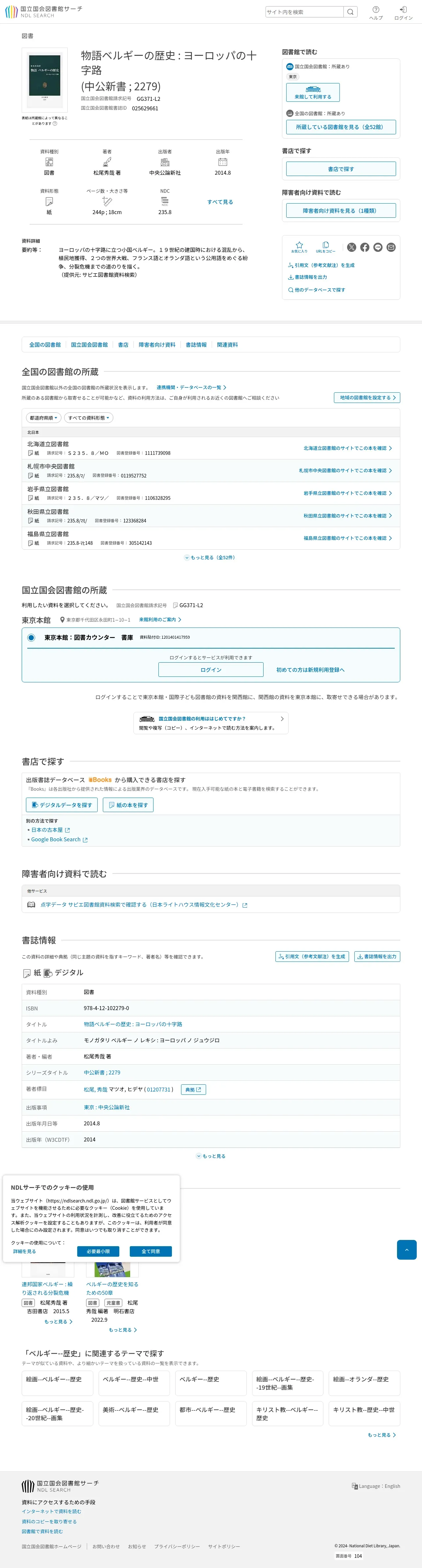This screenshot has width=422, height=1568.
Task: Expand the 国立国会図書館の利用ははじめてですか？ guide card
Action: [211, 722]
